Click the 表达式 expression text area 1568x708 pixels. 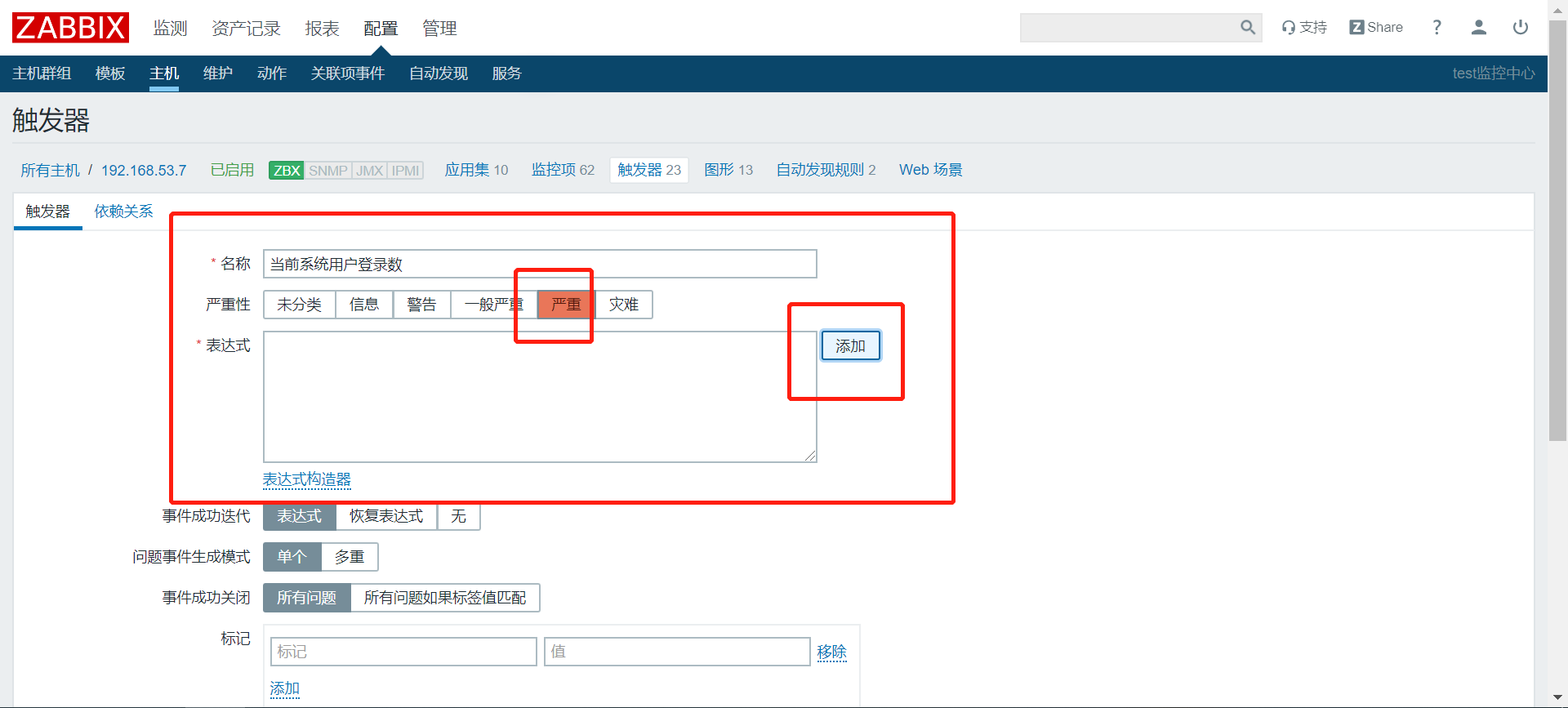(x=540, y=397)
